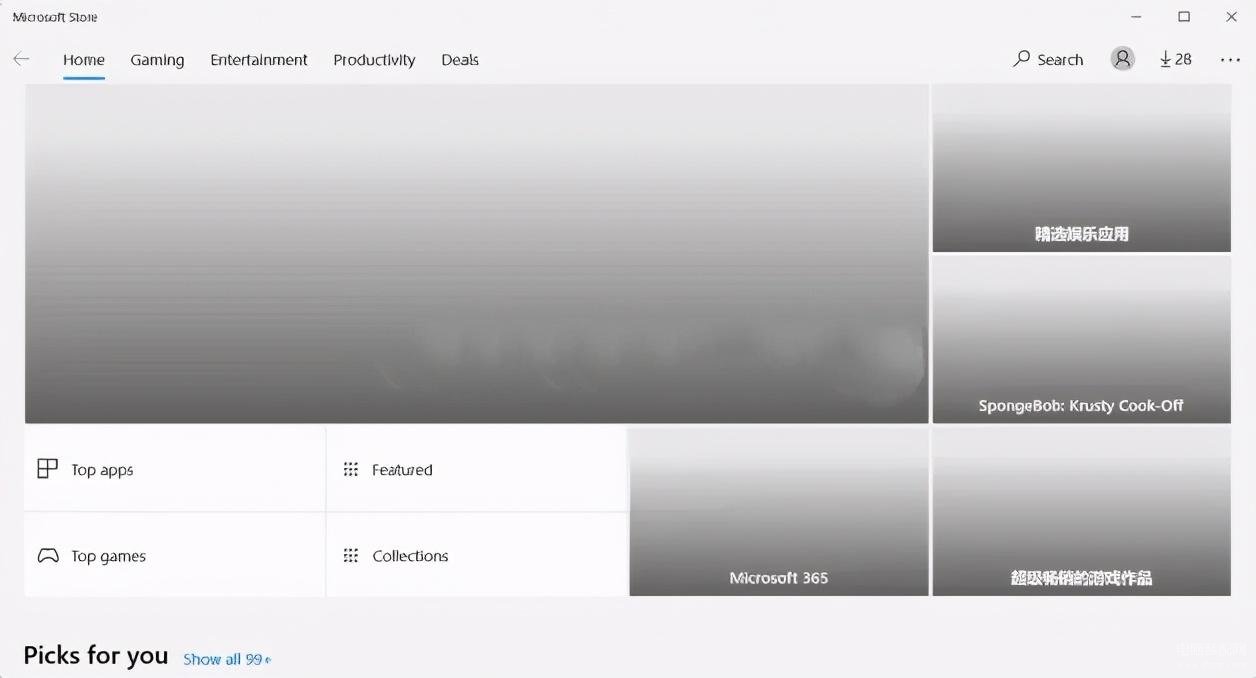Click the back arrow icon
The height and width of the screenshot is (678, 1256).
click(21, 59)
